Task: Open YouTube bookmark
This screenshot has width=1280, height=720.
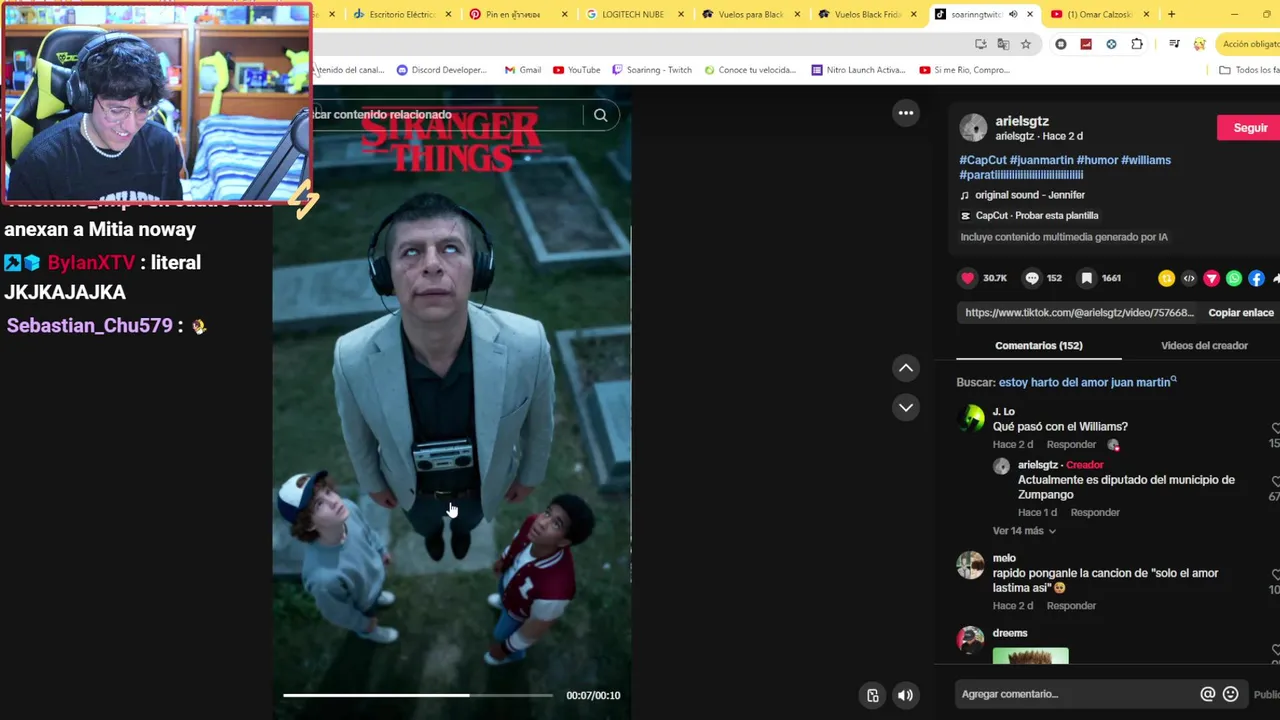Action: 577,70
